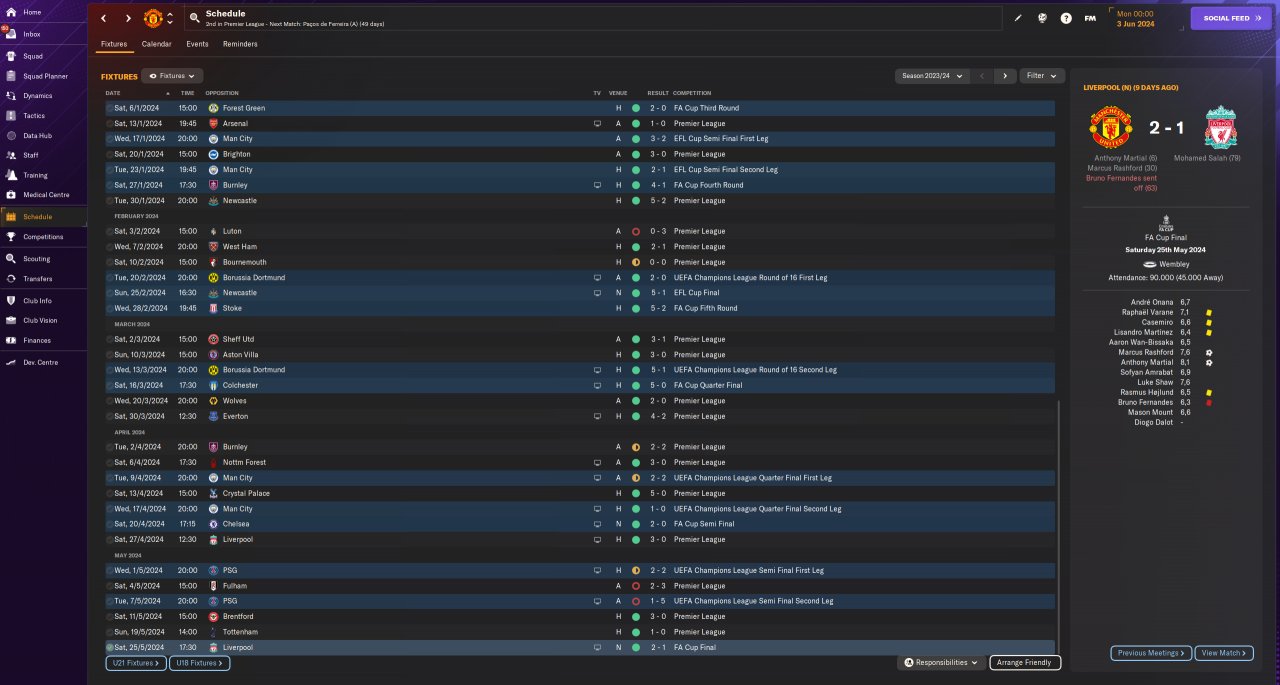The image size is (1280, 685).
Task: Select Schedule in the sidebar menu
Action: (x=43, y=217)
